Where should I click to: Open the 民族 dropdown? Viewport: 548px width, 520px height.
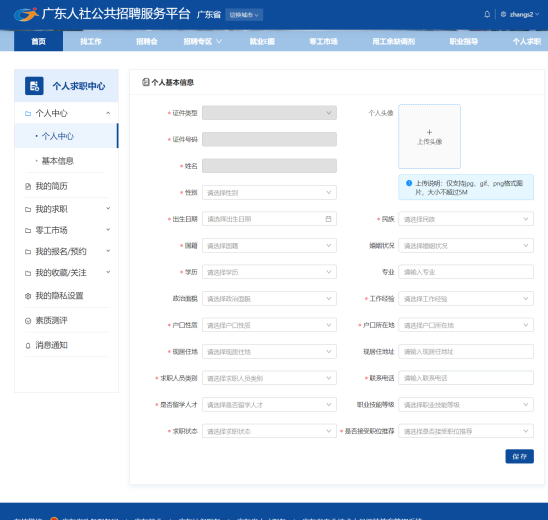[x=466, y=219]
